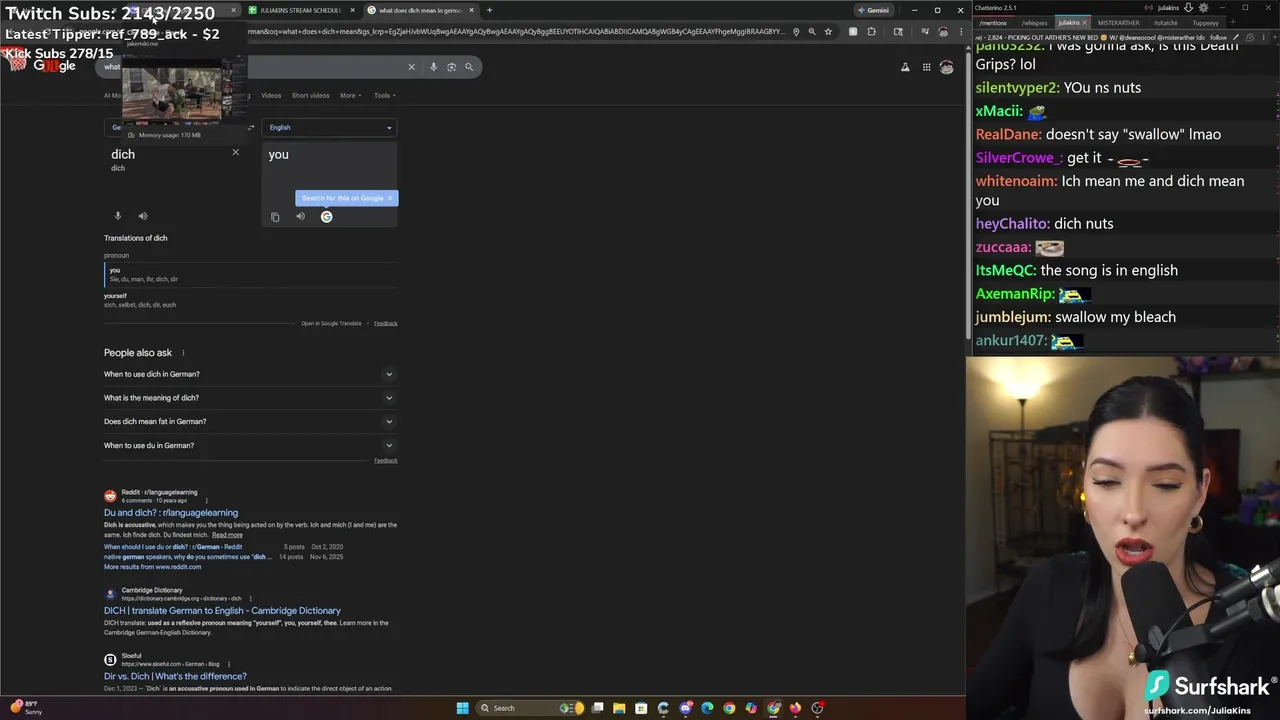
Task: Switch to Videos search tab
Action: (x=271, y=95)
